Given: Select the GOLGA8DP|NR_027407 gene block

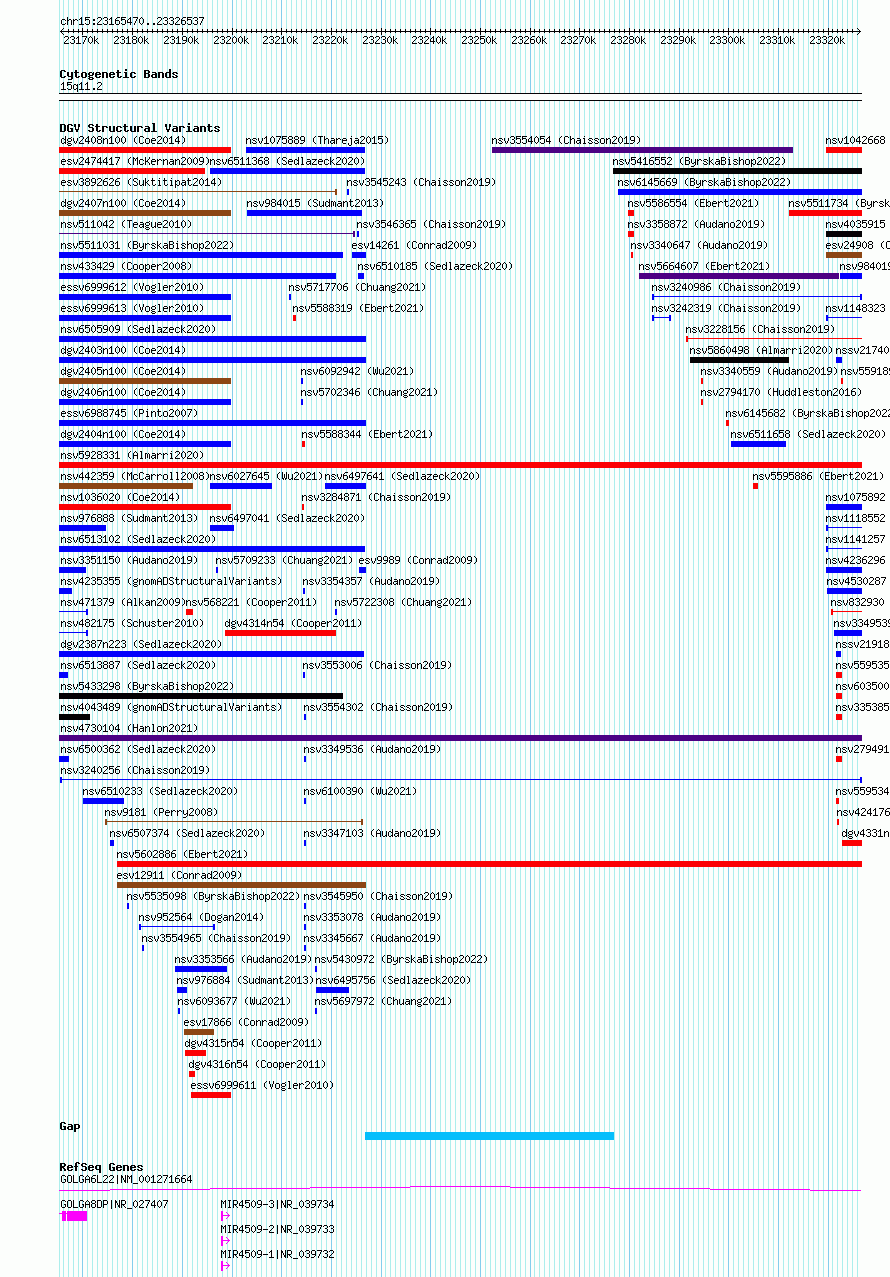Looking at the screenshot, I should 74,1216.
